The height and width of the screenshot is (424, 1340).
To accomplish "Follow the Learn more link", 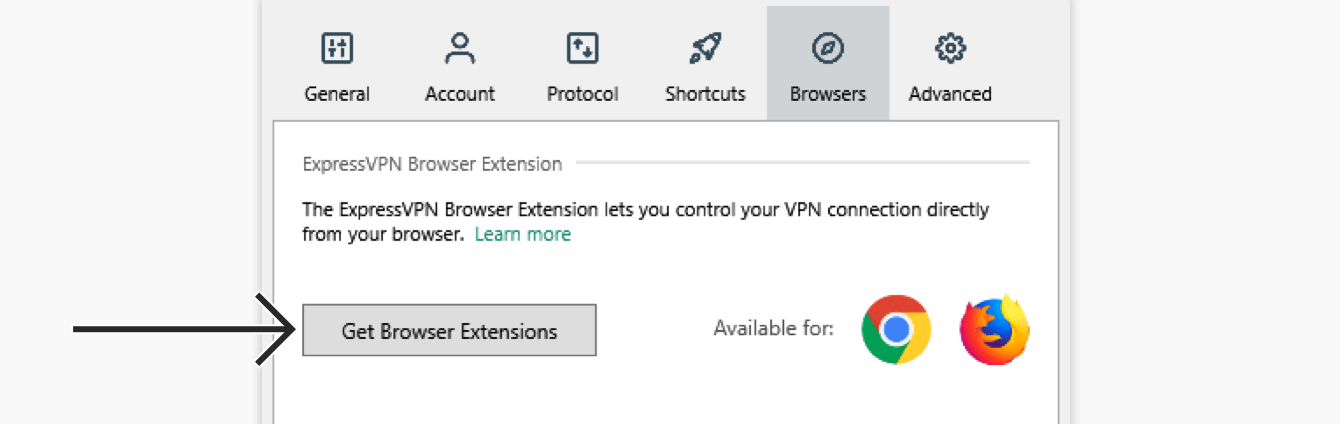I will click(523, 234).
